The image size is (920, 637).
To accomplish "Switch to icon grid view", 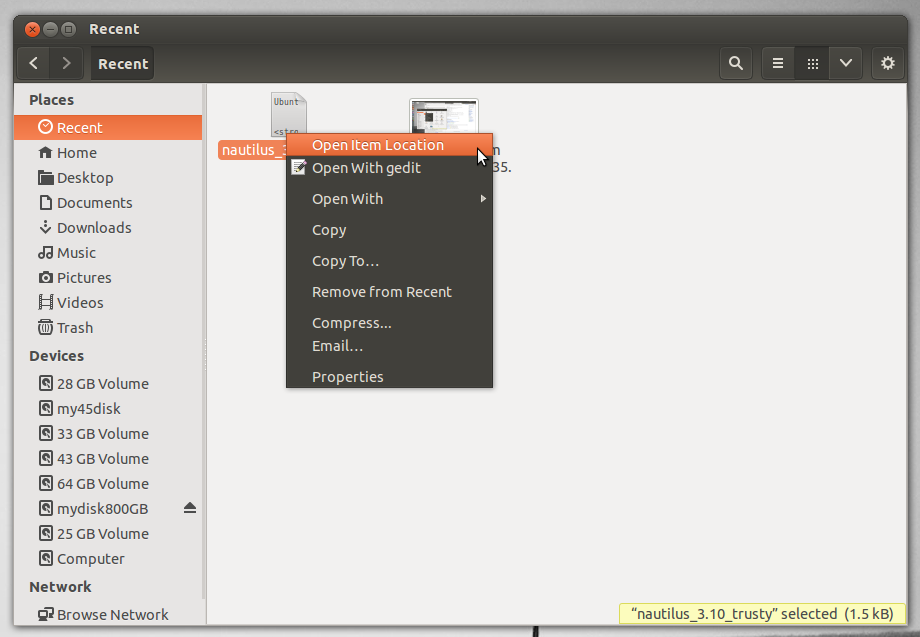I will (812, 63).
